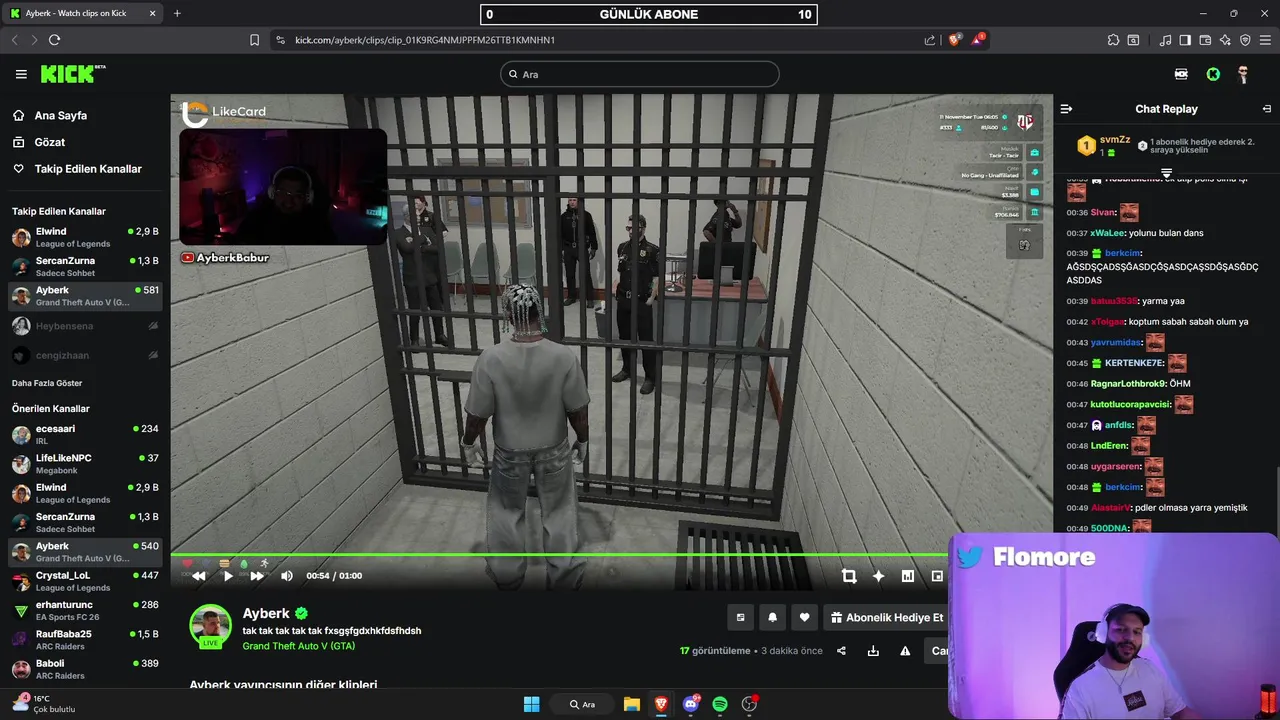Open the Kick hamburger menu

click(21, 74)
